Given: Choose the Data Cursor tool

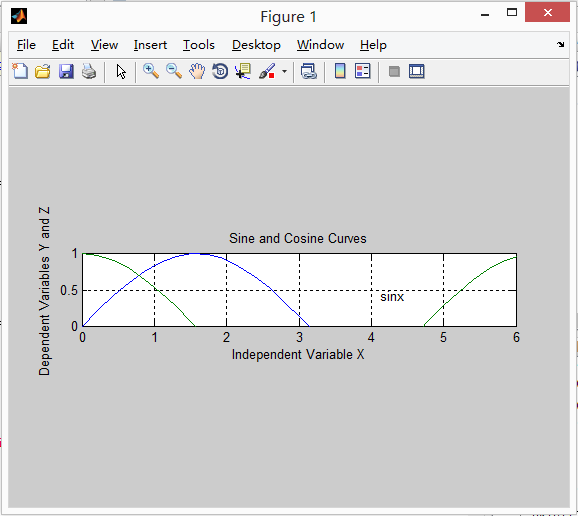Looking at the screenshot, I should point(243,71).
